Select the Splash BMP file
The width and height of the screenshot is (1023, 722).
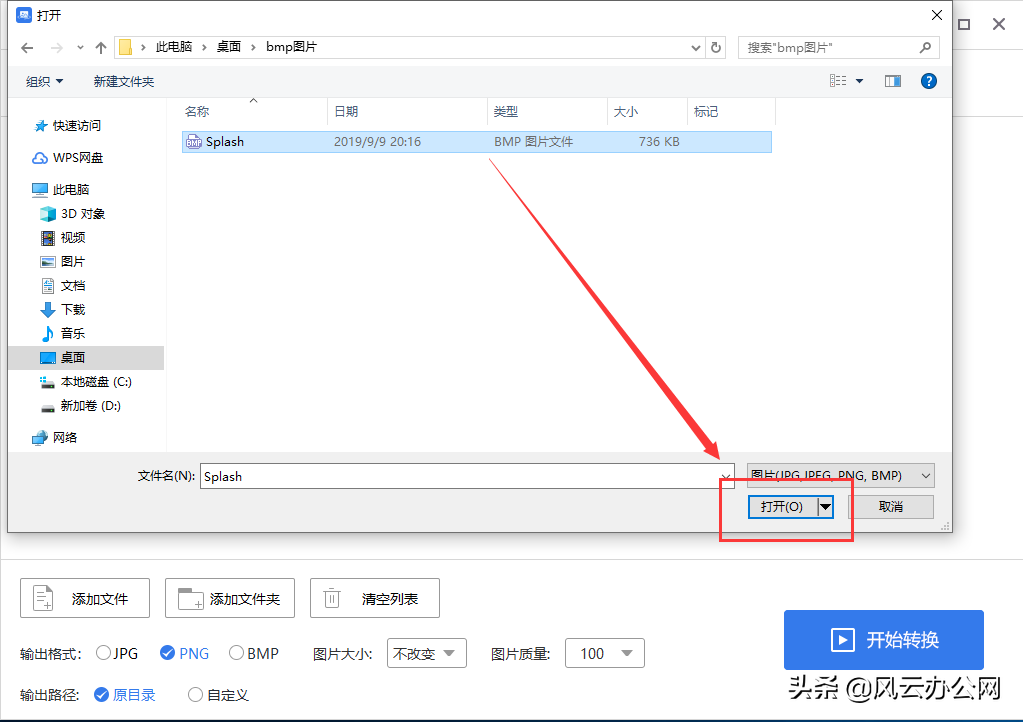point(476,142)
